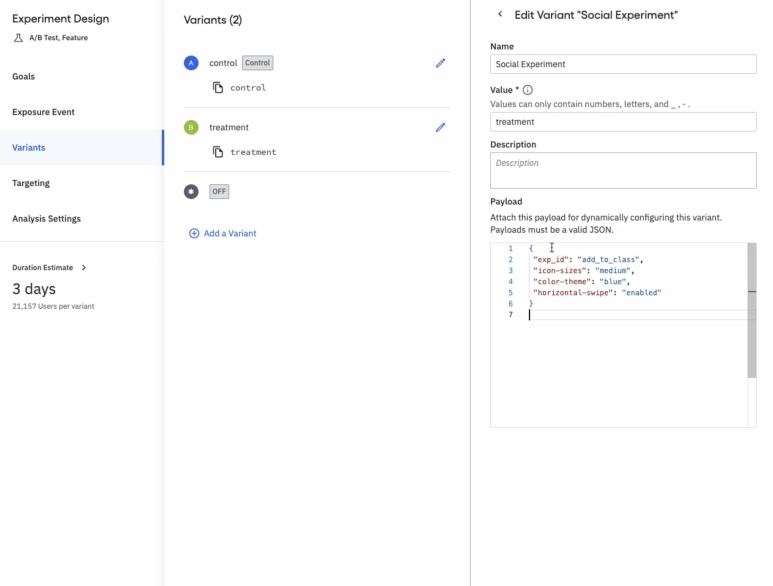Edit the treatment variant with pencil icon
This screenshot has width=773, height=586.
tap(440, 128)
